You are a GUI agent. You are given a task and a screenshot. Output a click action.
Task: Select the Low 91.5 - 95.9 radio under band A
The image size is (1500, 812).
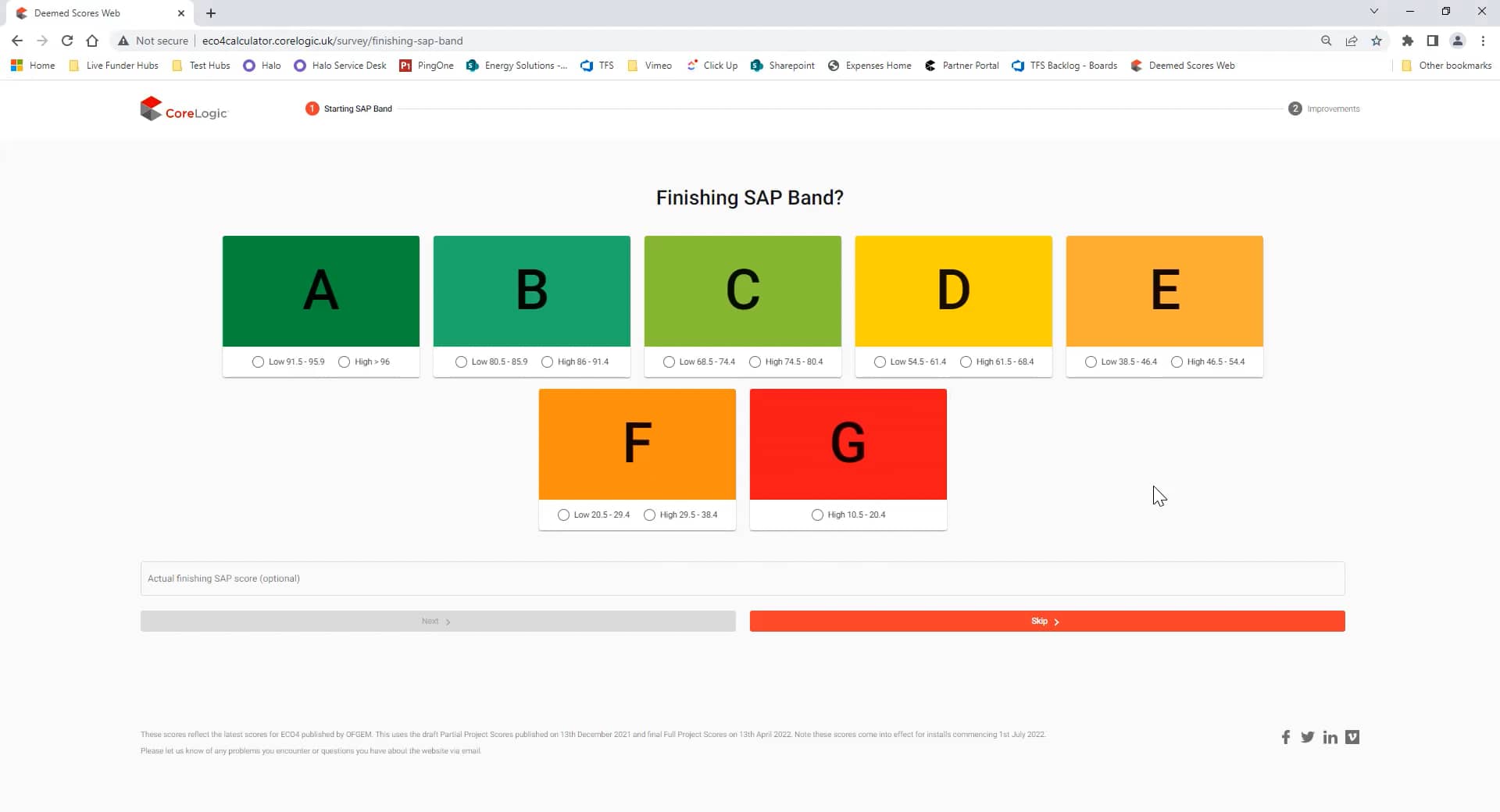point(258,361)
